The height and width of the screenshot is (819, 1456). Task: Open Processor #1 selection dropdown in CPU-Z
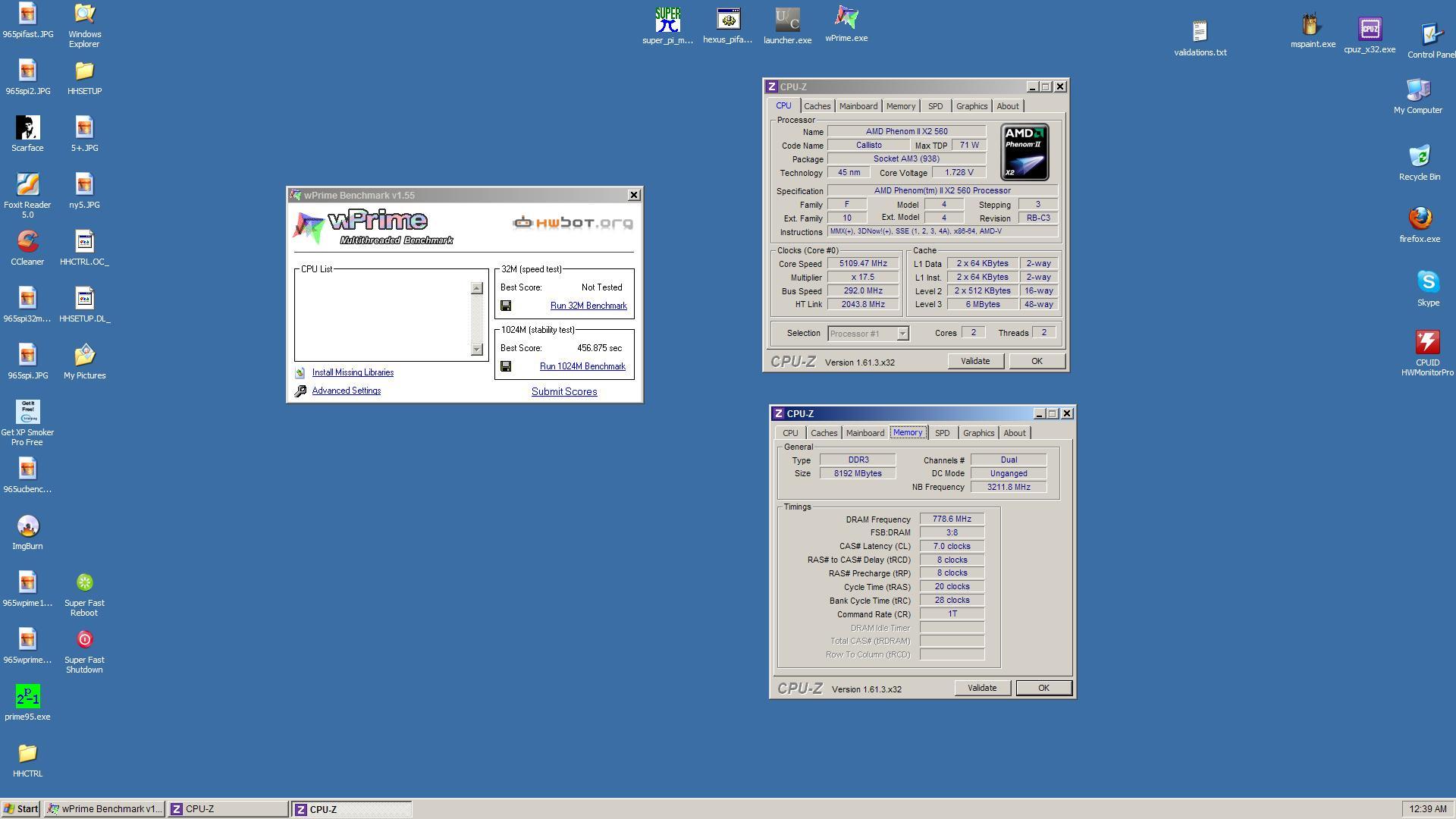pos(902,334)
